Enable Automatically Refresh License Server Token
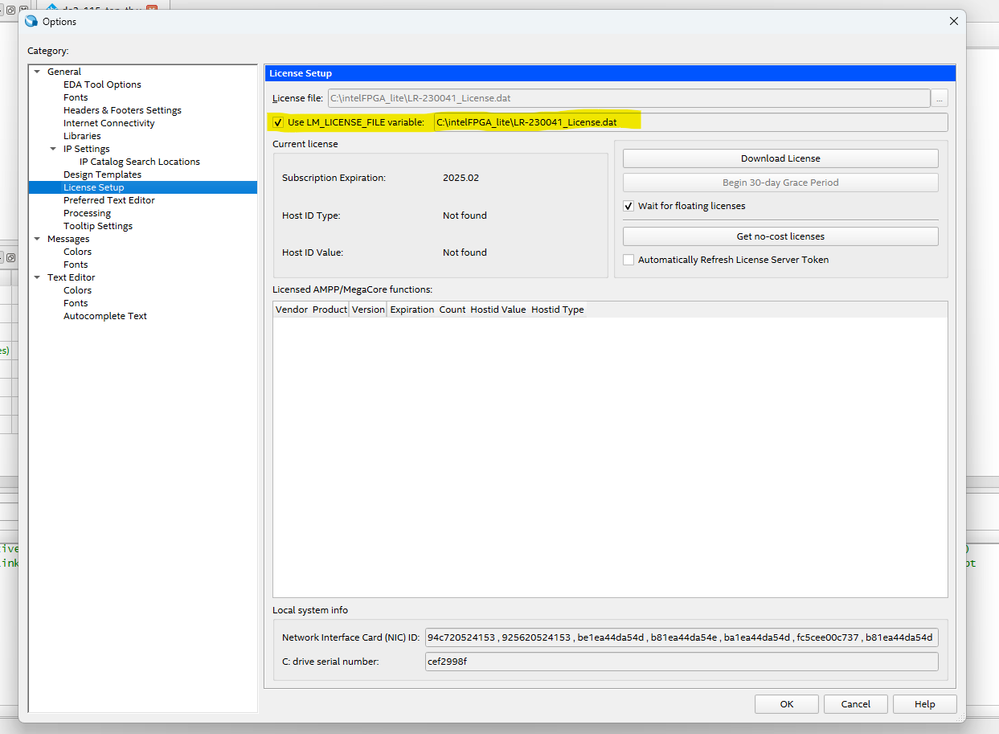 pos(628,260)
